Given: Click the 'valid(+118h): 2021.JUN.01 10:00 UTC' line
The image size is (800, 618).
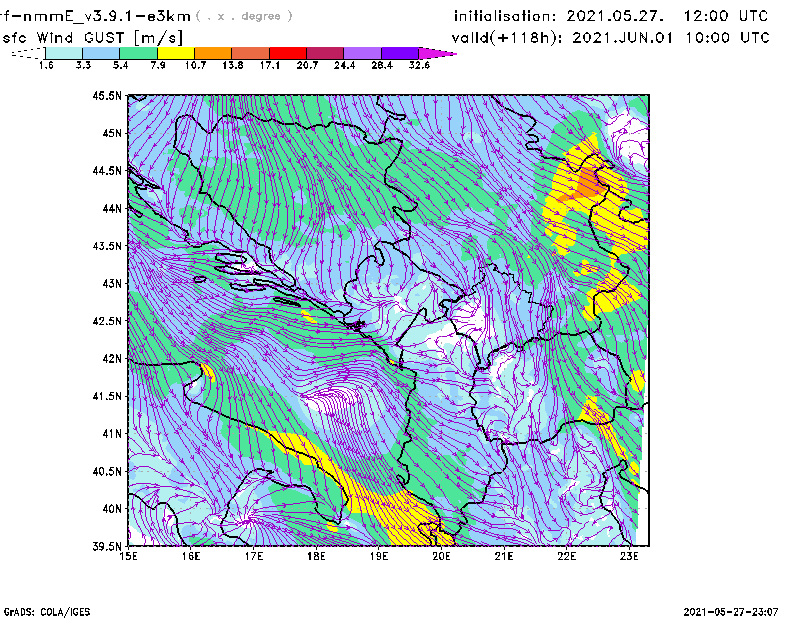Looking at the screenshot, I should click(x=610, y=38).
